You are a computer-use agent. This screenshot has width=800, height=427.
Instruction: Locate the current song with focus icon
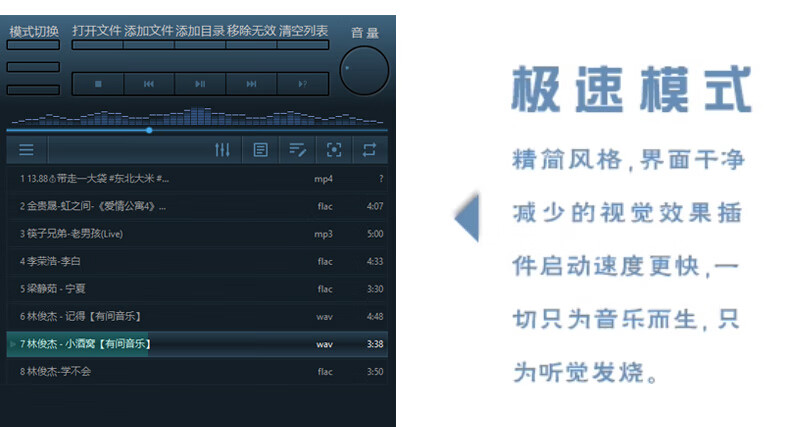point(334,150)
